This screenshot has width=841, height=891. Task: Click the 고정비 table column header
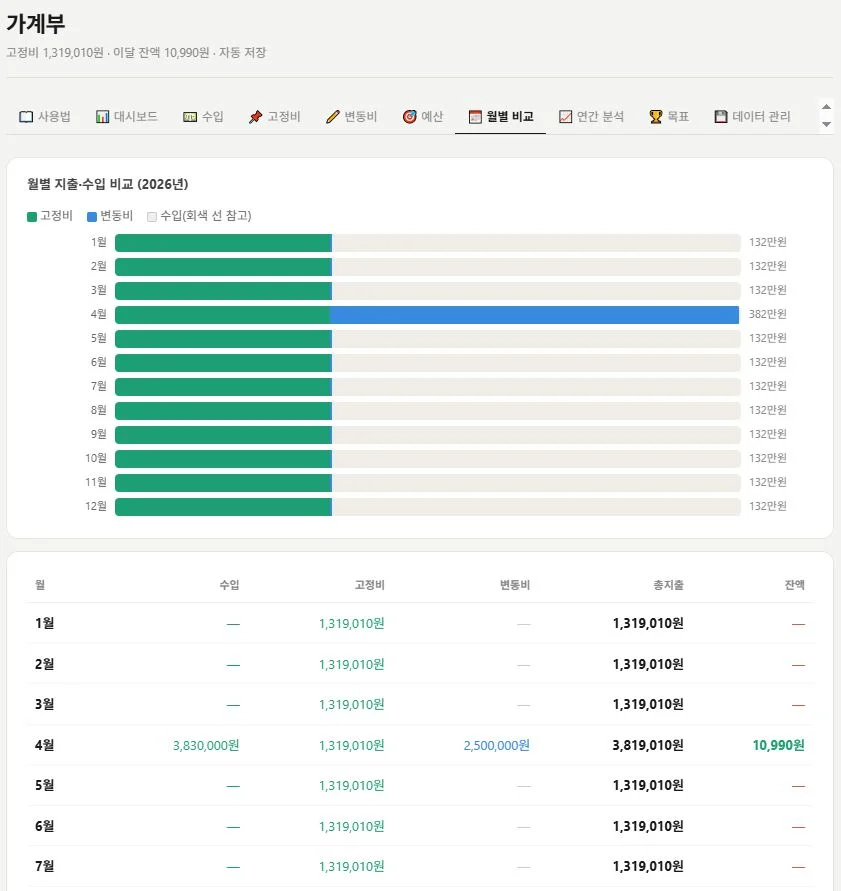[370, 585]
